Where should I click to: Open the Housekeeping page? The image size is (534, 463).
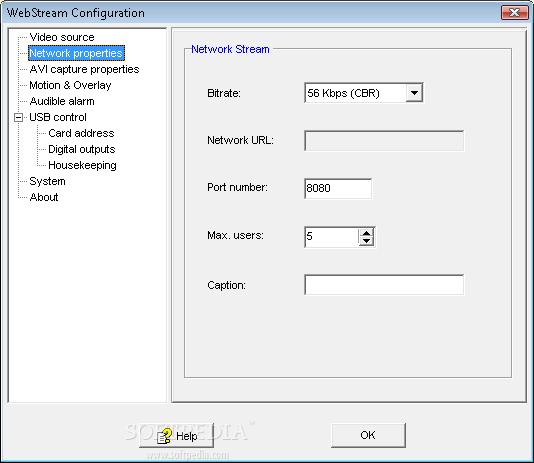pyautogui.click(x=82, y=165)
